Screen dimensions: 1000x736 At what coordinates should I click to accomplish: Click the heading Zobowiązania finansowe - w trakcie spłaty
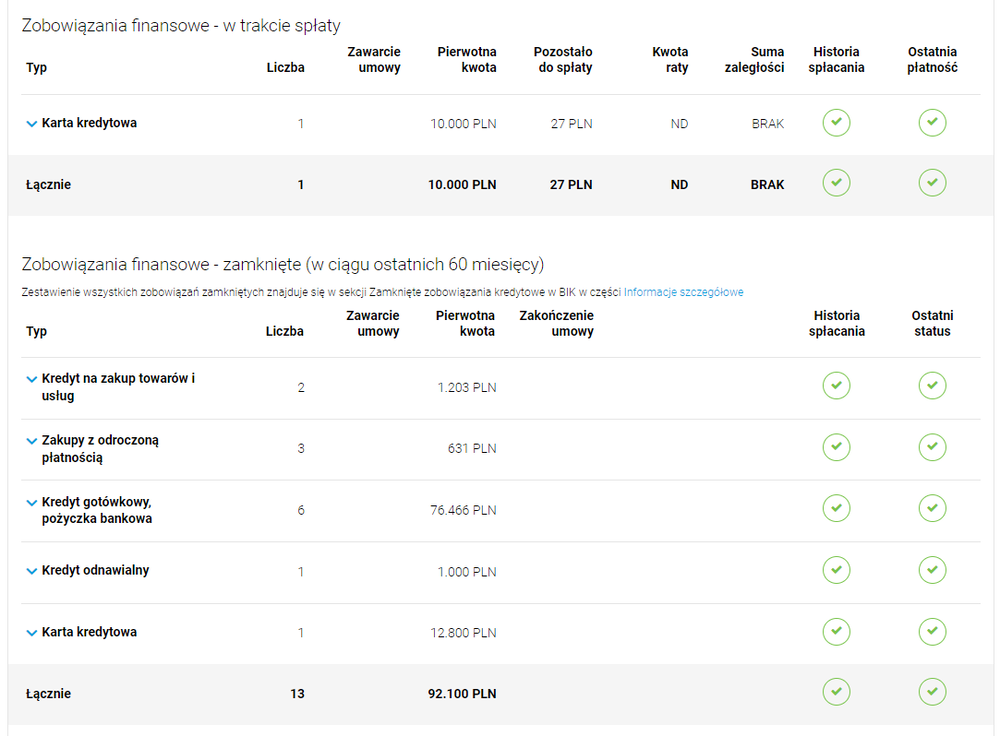181,26
